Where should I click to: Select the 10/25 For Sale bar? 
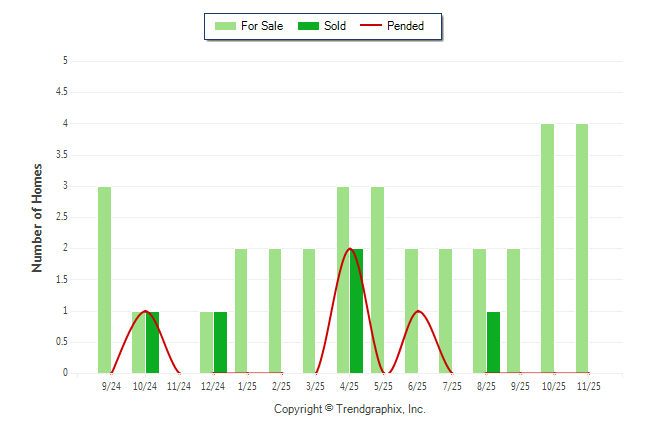pos(547,248)
